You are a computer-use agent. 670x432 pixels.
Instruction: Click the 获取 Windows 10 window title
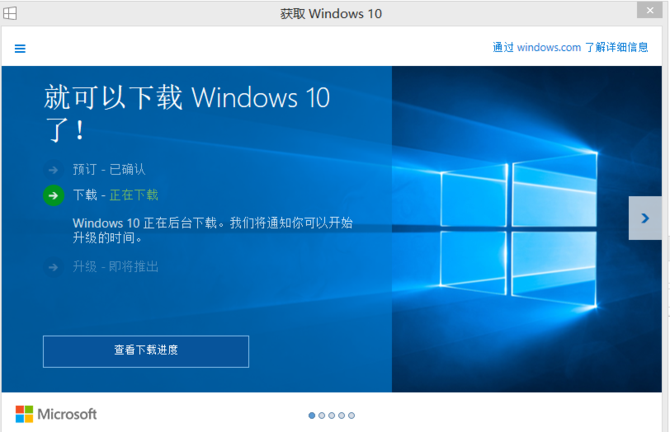click(x=331, y=14)
